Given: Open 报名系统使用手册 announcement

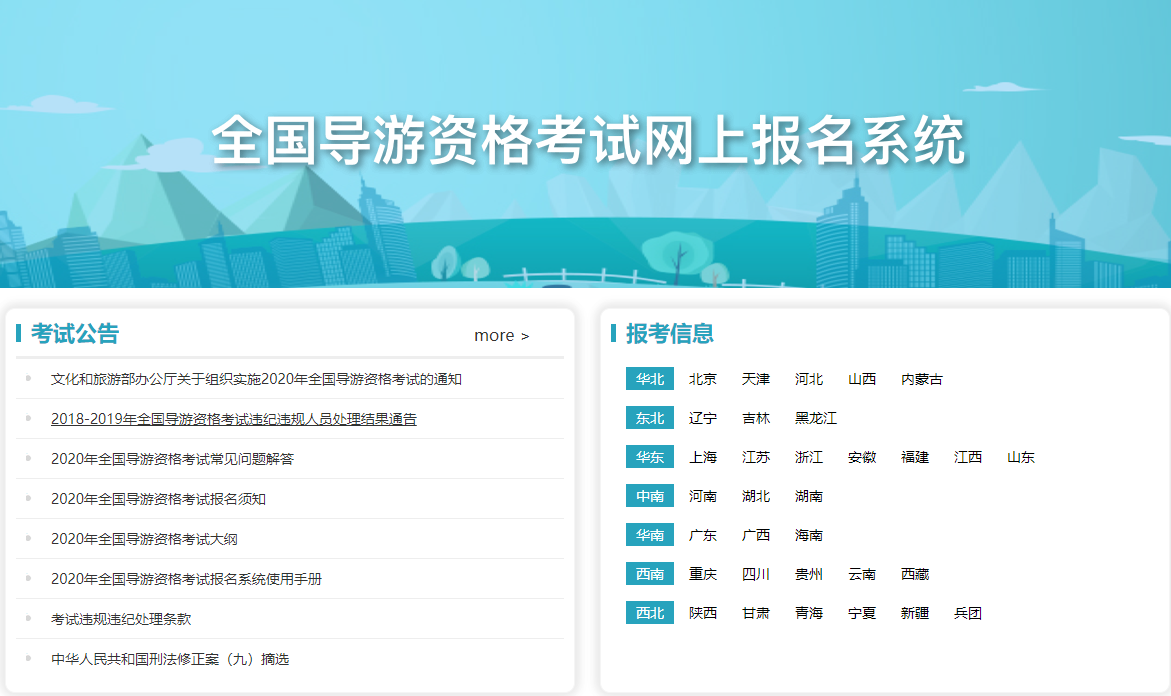Looking at the screenshot, I should pos(187,579).
